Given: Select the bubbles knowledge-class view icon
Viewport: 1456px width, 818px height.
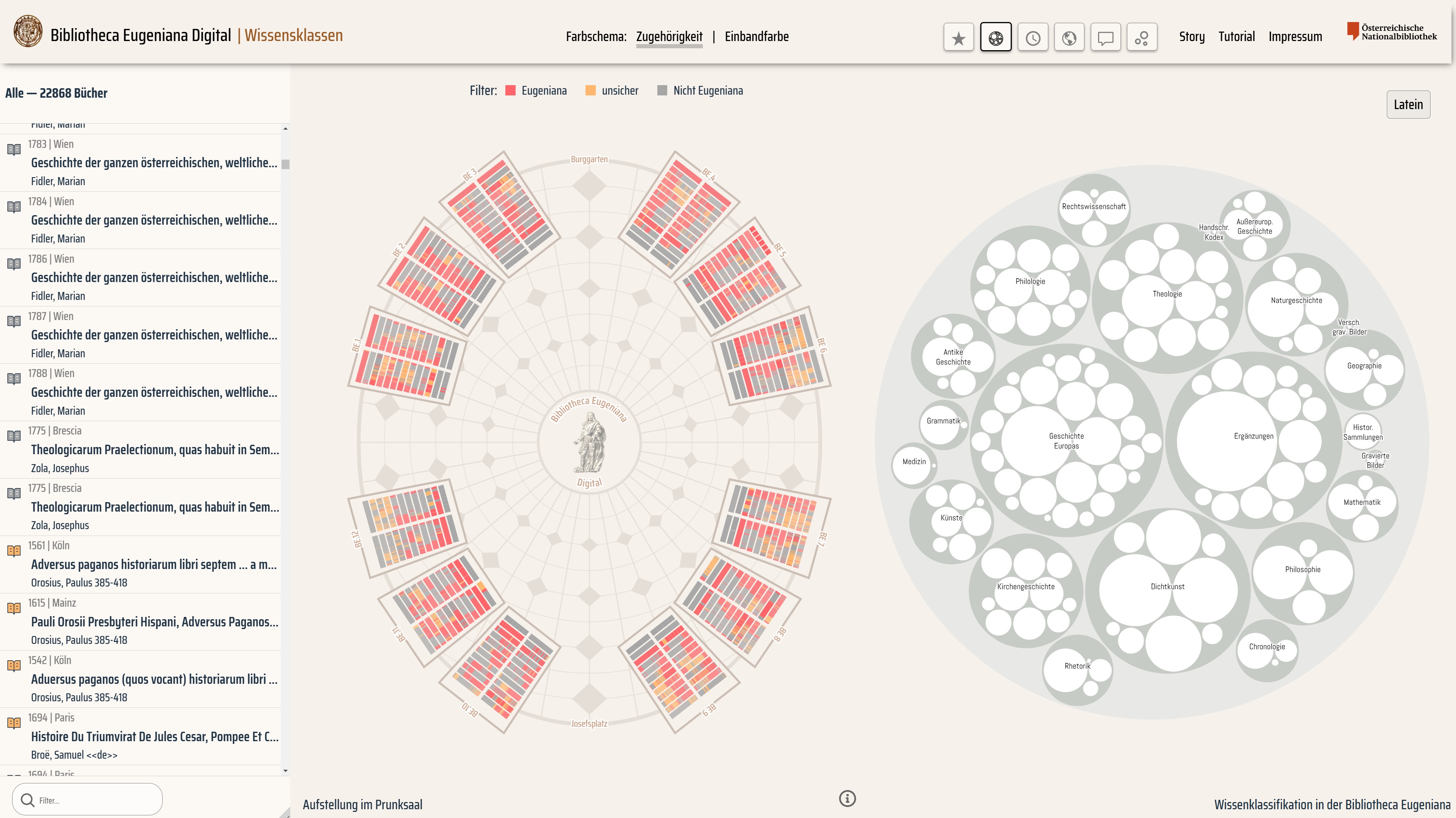Looking at the screenshot, I should (x=1141, y=37).
